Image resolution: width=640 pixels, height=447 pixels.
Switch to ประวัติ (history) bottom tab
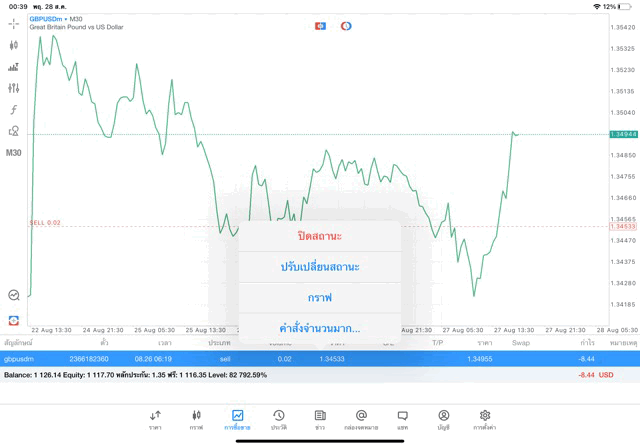278,419
